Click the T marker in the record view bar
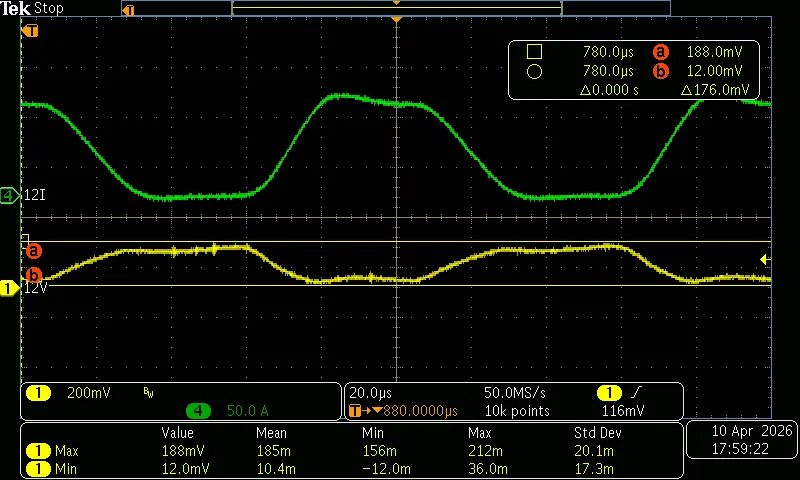Viewport: 800px width, 480px height. [x=129, y=10]
